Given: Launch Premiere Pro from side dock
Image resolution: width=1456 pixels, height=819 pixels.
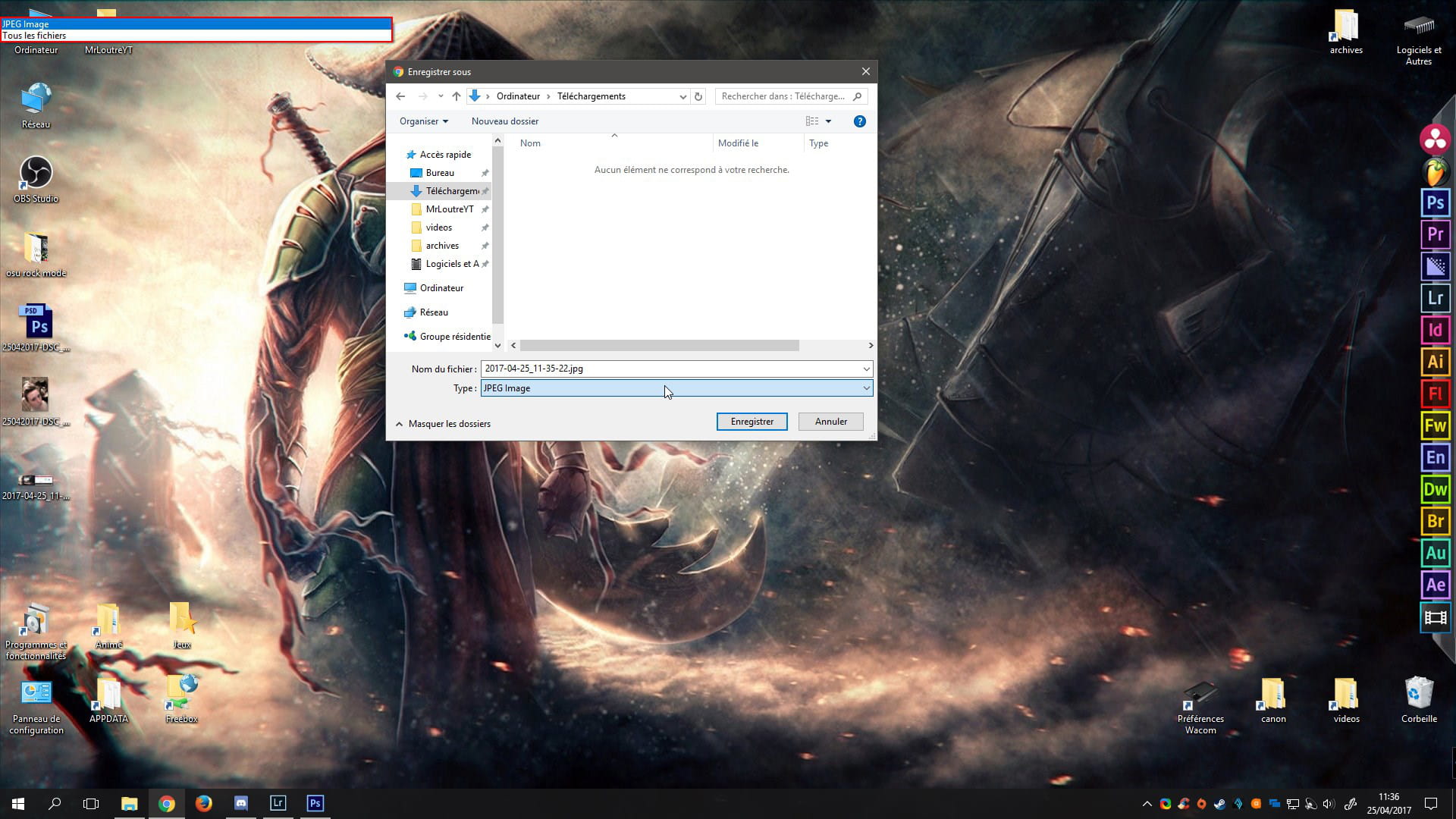Looking at the screenshot, I should [1435, 234].
